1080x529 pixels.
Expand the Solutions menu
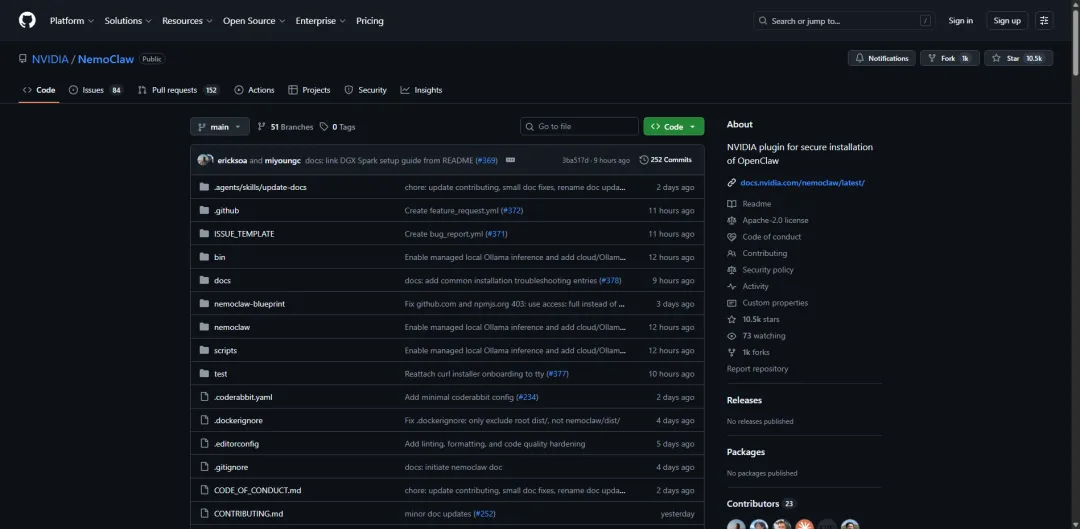coord(128,21)
